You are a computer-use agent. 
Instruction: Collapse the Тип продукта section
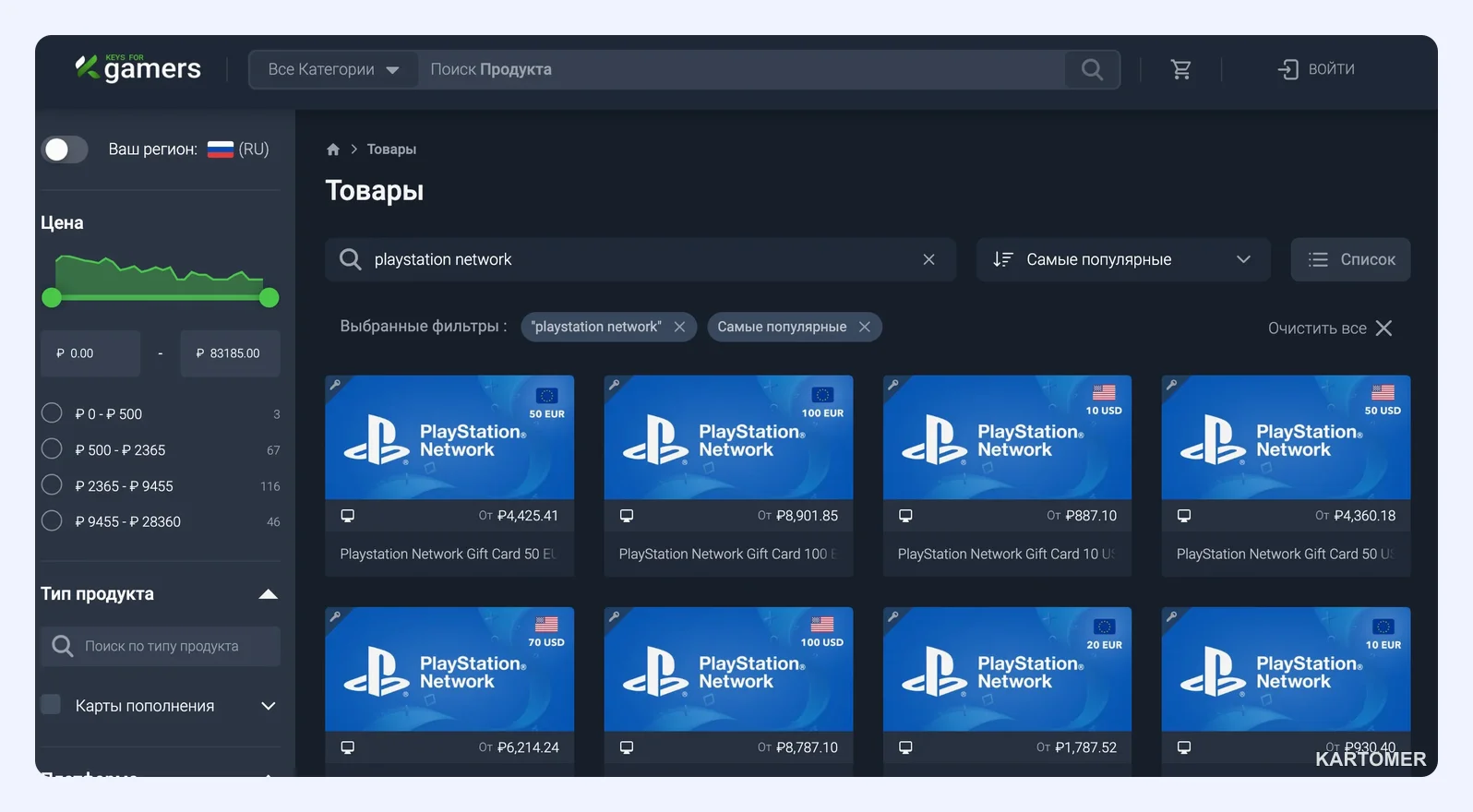click(268, 594)
